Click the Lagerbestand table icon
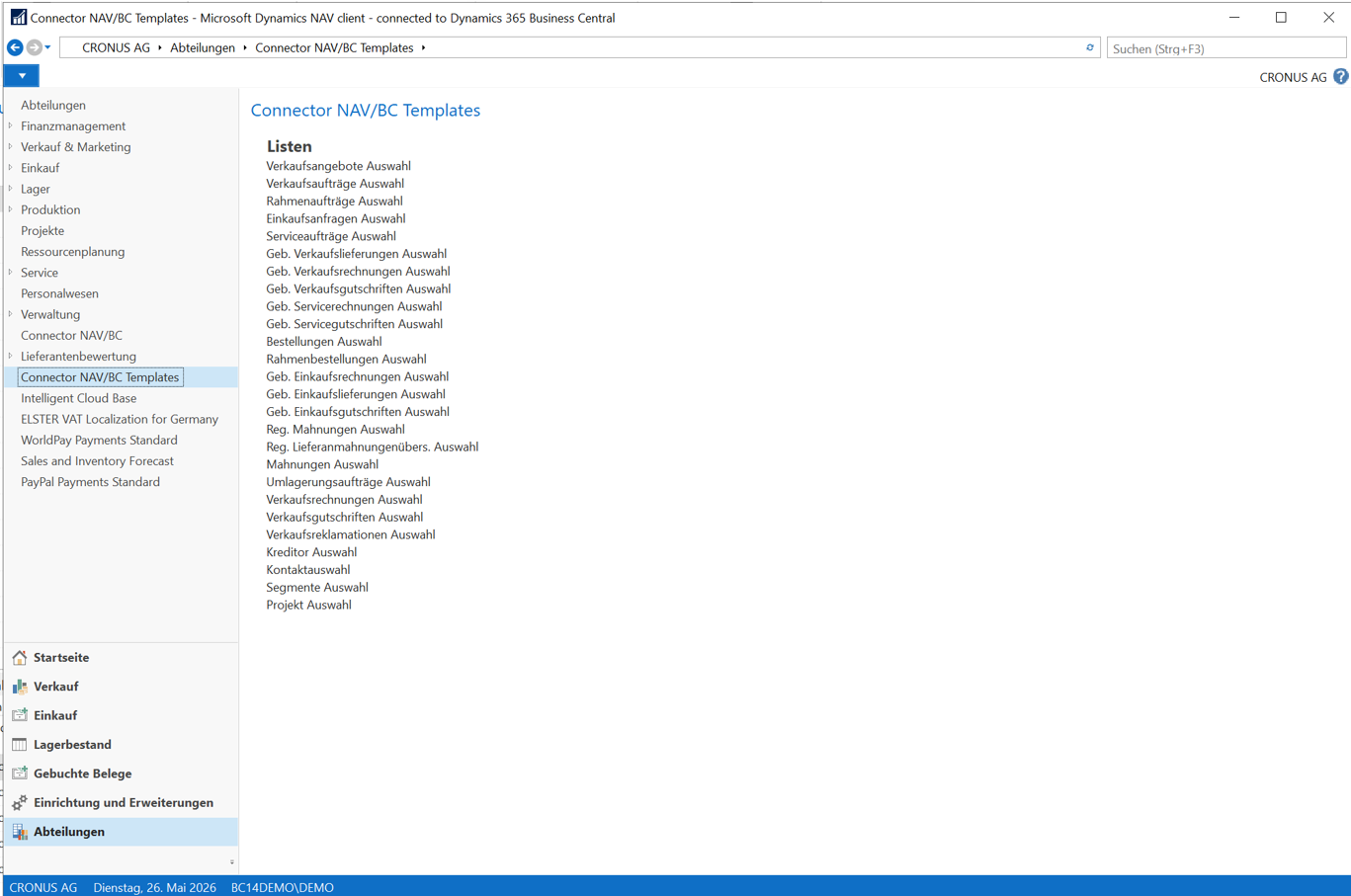This screenshot has width=1351, height=896. coord(20,745)
